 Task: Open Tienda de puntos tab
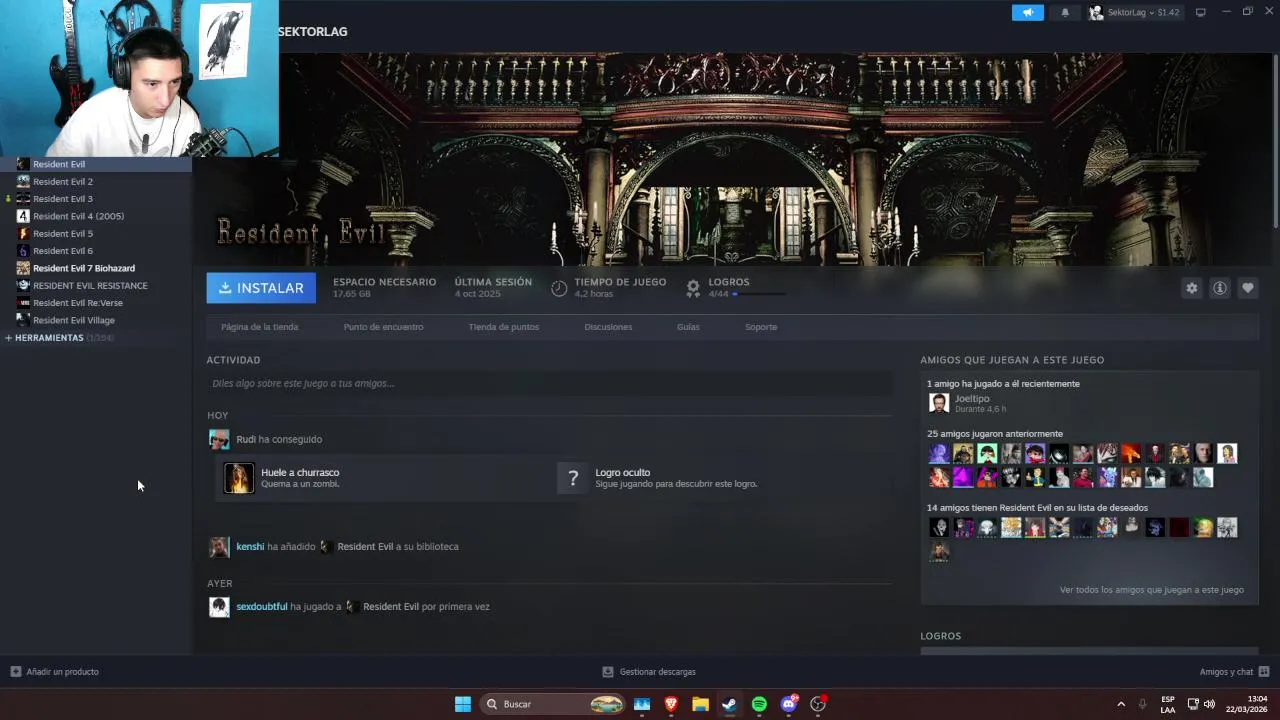point(503,327)
